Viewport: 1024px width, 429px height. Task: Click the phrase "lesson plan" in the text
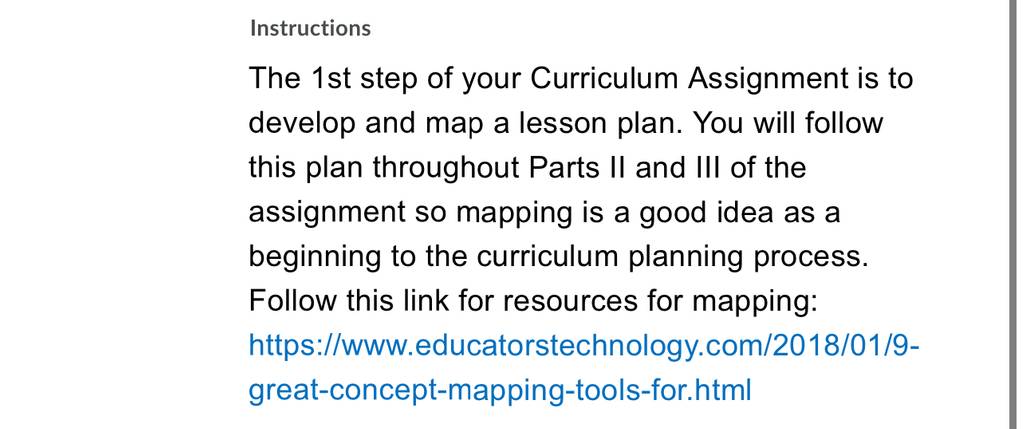pos(600,124)
